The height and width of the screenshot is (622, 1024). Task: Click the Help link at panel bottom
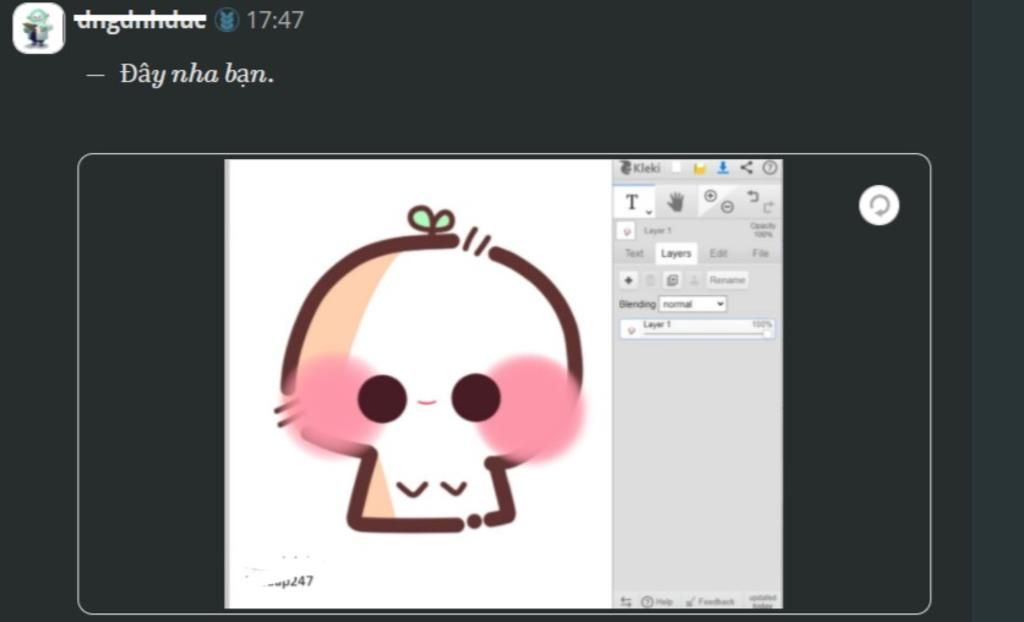657,602
